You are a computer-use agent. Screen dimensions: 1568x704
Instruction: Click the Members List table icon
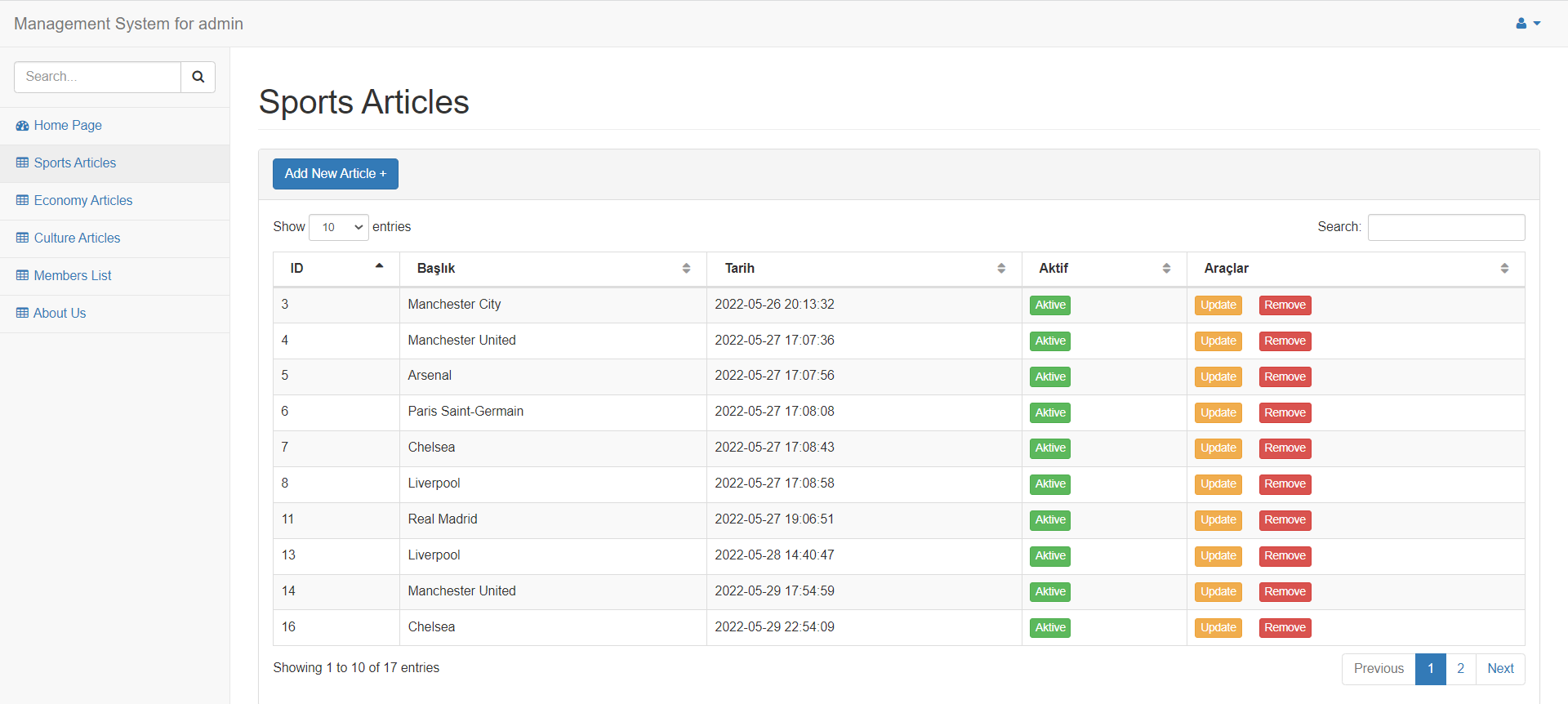tap(22, 276)
